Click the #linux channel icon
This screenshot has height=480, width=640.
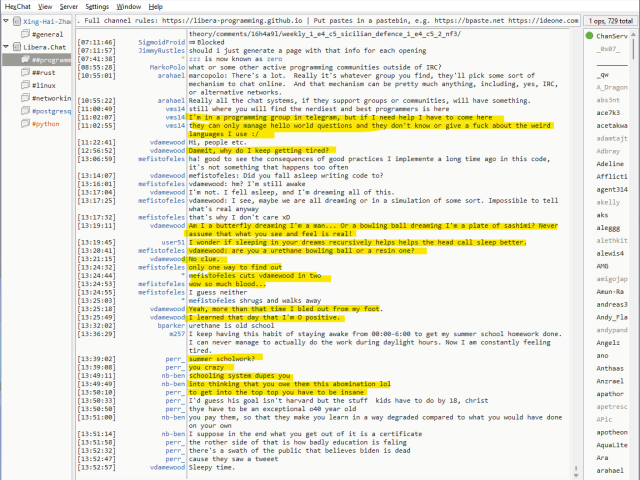coord(25,86)
